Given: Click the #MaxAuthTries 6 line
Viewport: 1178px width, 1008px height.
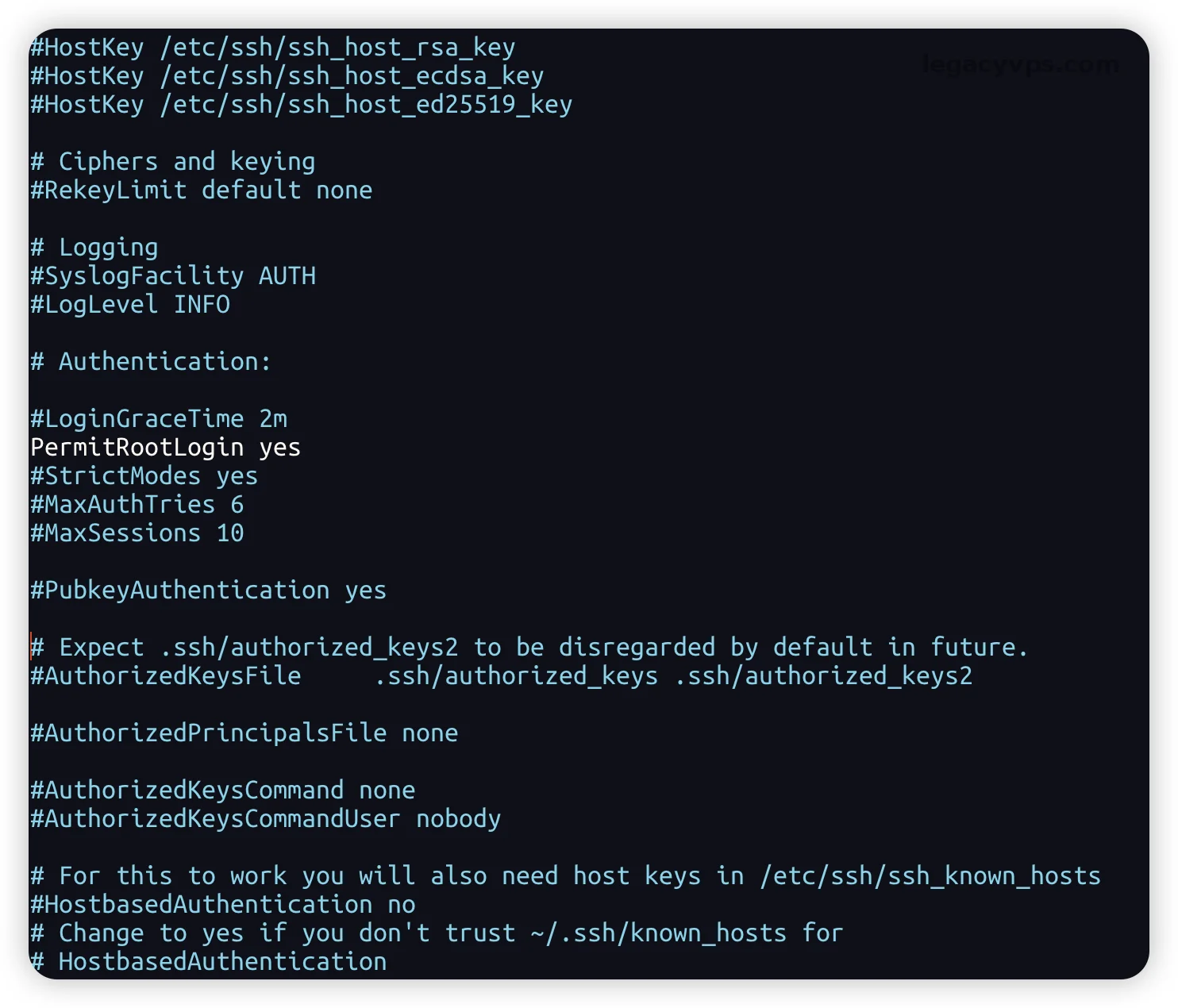Looking at the screenshot, I should [137, 505].
